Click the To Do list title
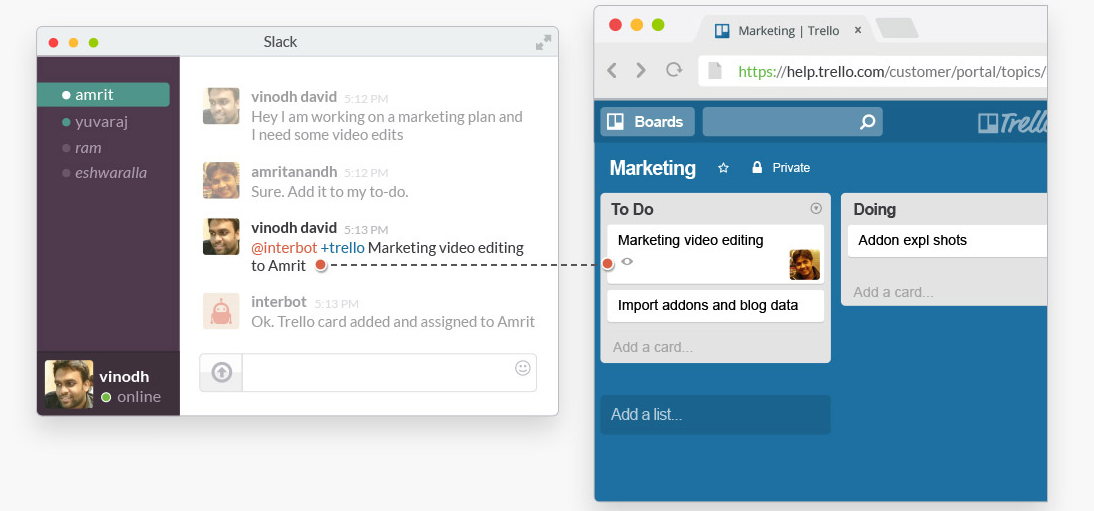 click(632, 209)
